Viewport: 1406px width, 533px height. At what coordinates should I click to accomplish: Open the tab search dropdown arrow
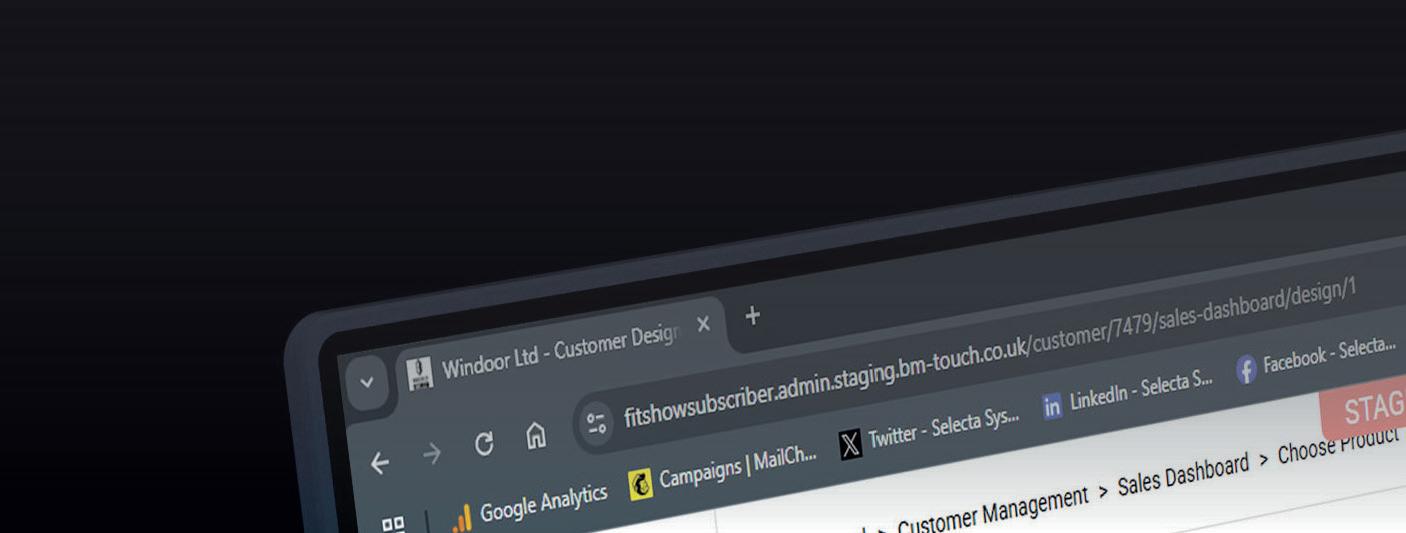click(367, 383)
